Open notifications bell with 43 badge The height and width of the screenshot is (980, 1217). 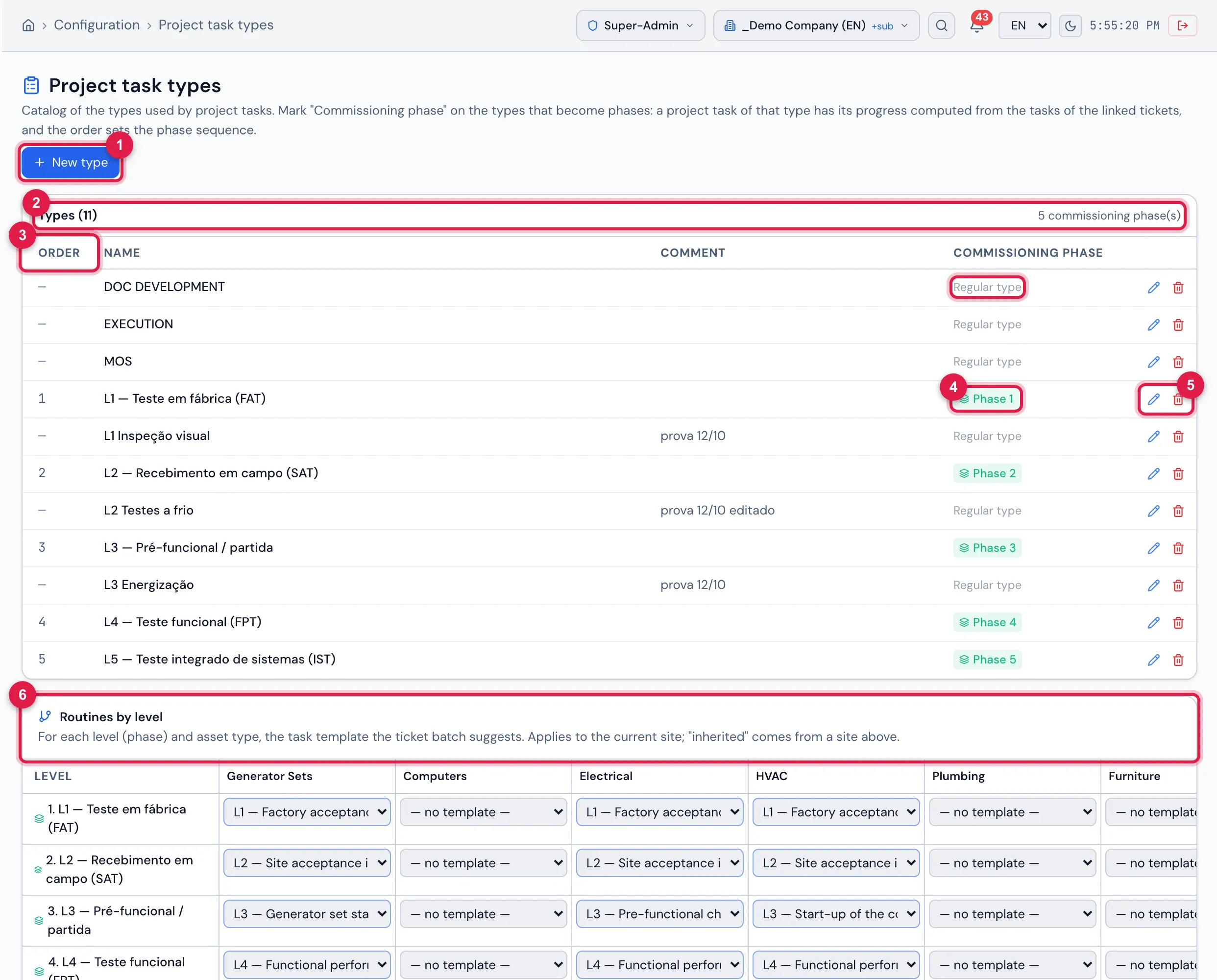coord(977,25)
